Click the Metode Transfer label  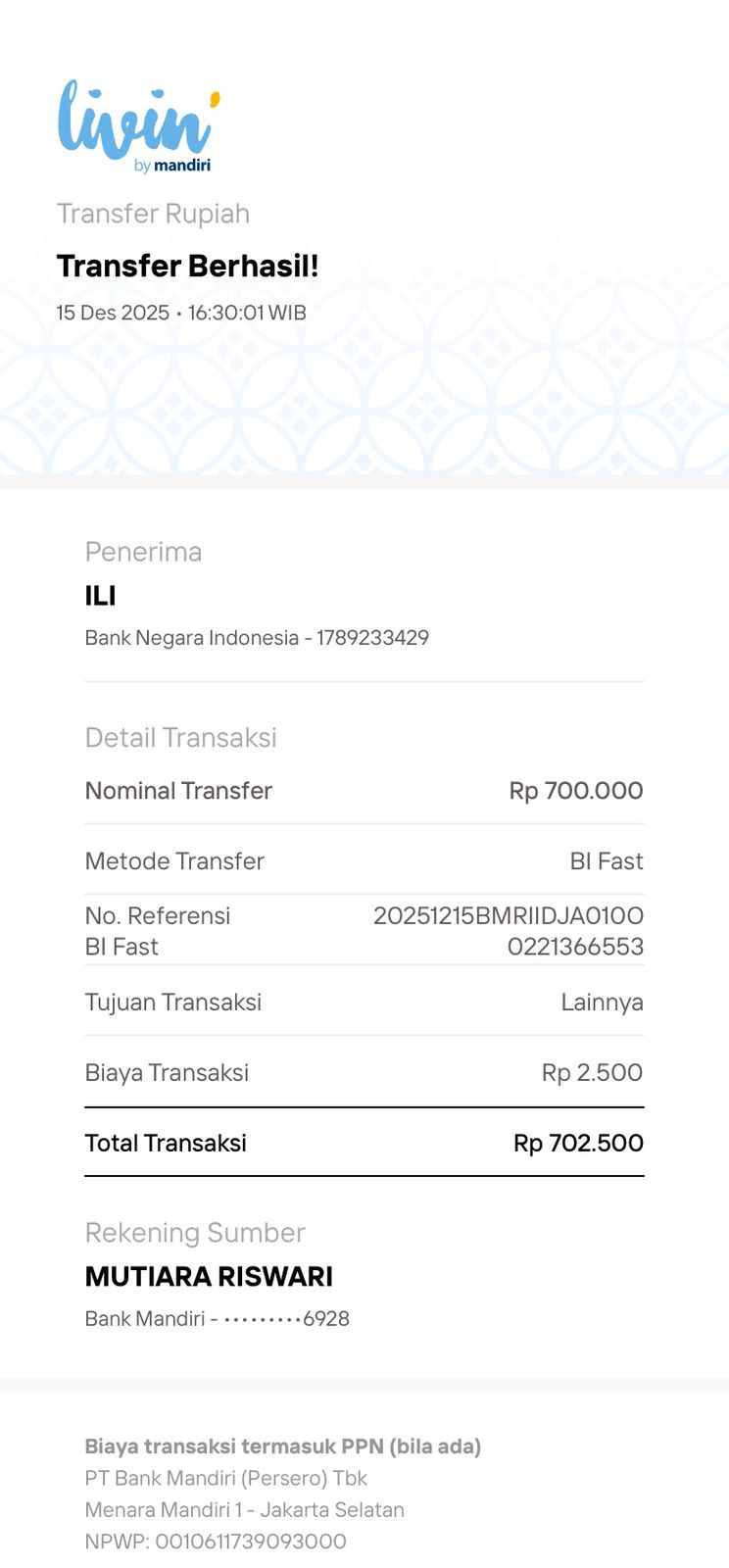coord(174,861)
